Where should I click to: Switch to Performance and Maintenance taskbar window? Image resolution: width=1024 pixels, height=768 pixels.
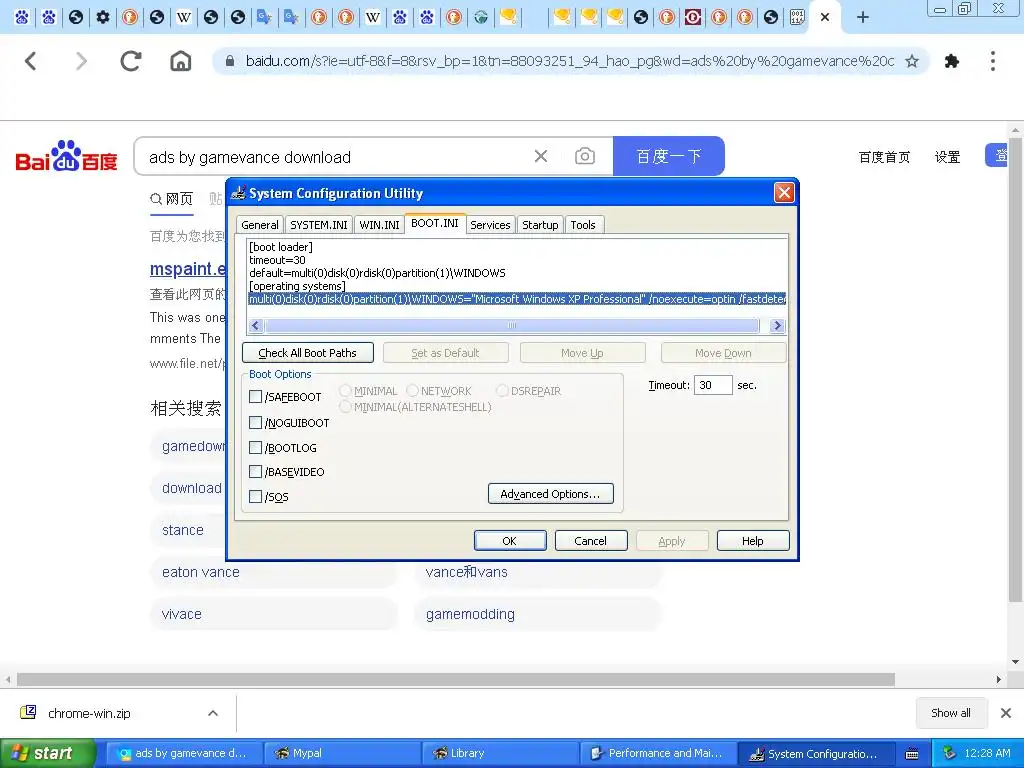658,754
